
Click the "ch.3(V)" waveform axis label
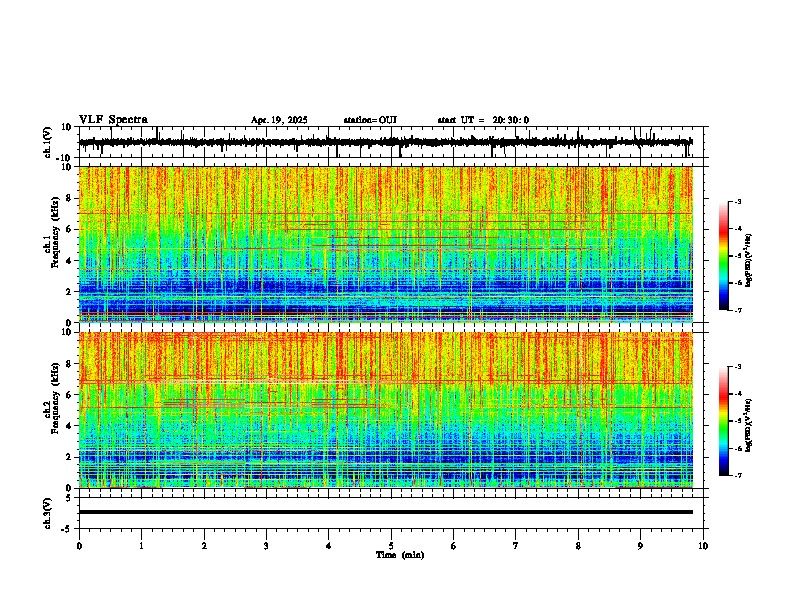click(48, 514)
